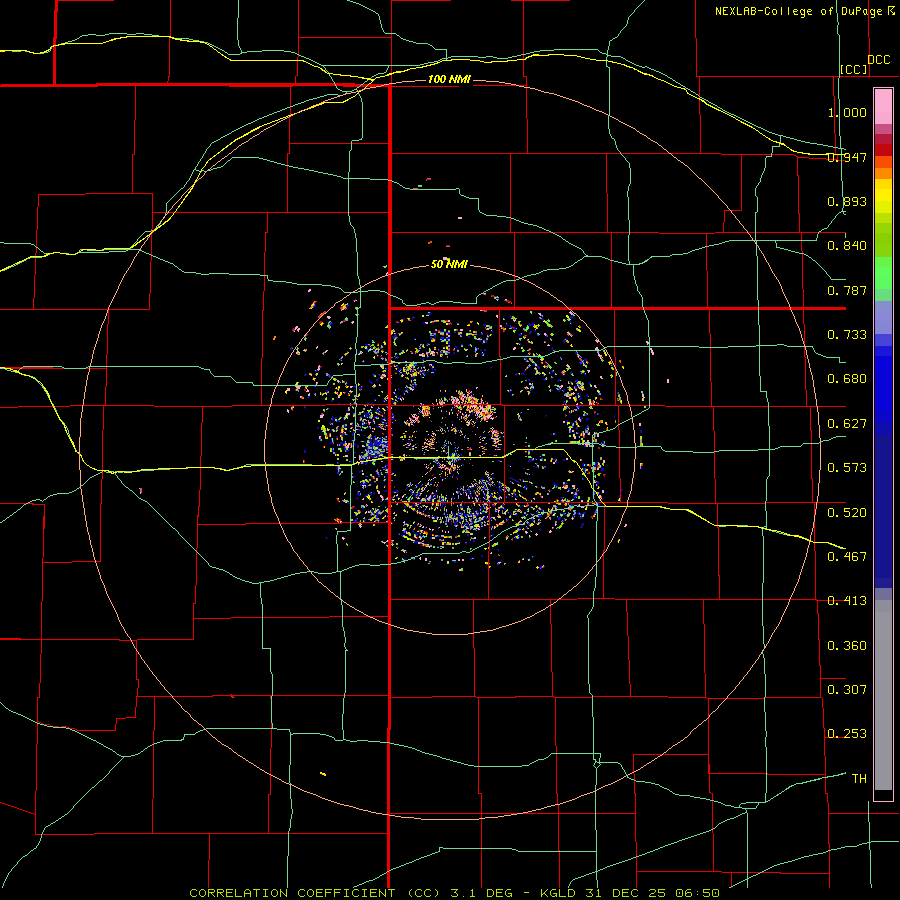This screenshot has height=900, width=900.
Task: Select the 0.360 scale value
Action: point(847,646)
